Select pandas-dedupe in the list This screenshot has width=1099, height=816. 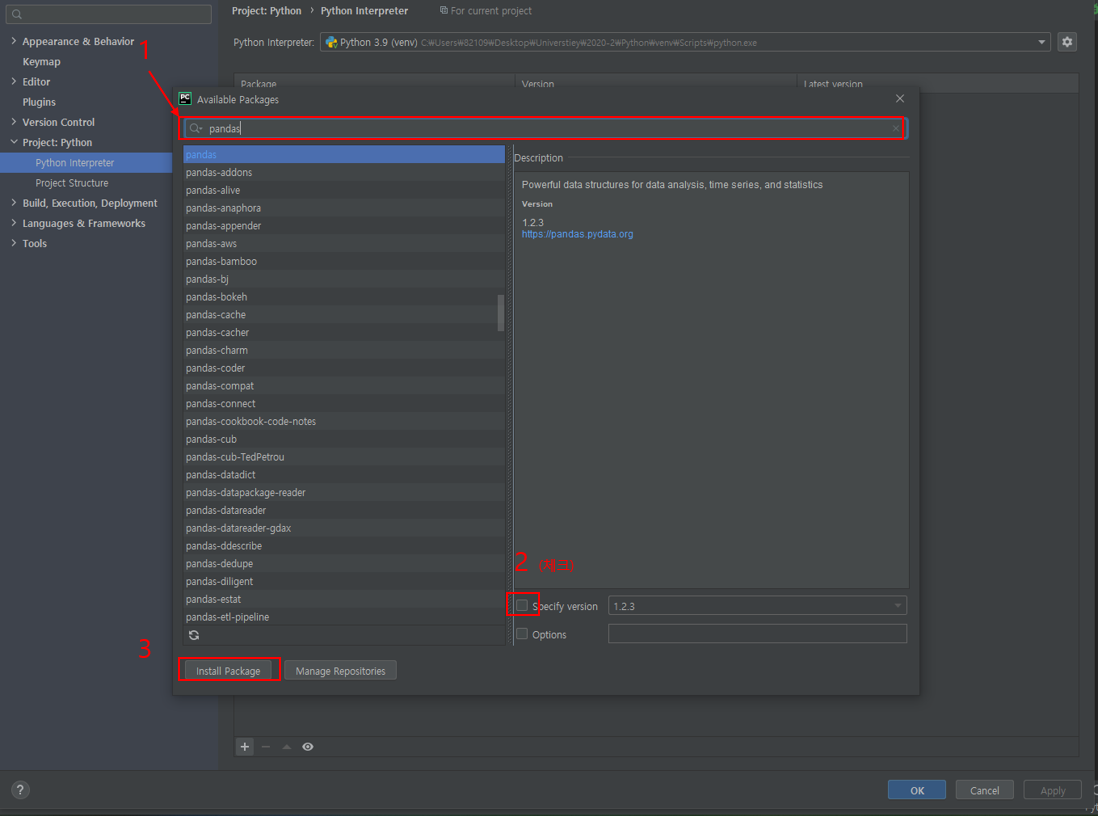pos(343,564)
